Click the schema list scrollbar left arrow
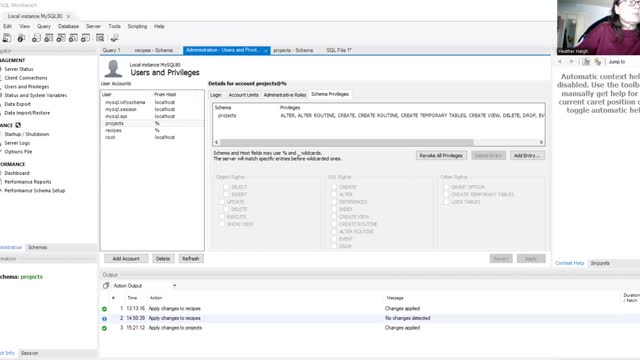Viewport: 640px width, 360px height. (x=217, y=142)
